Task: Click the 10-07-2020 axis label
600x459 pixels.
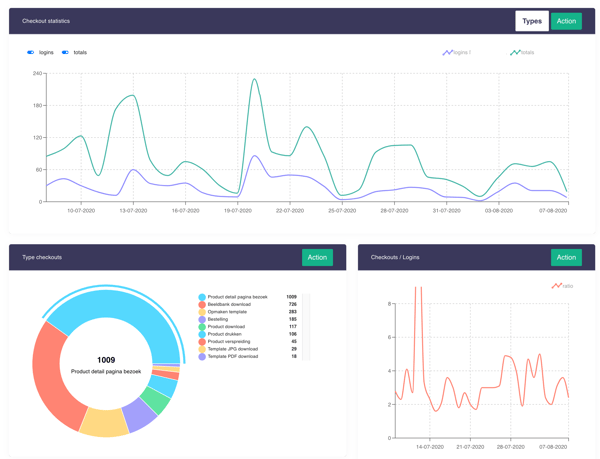Action: click(81, 211)
